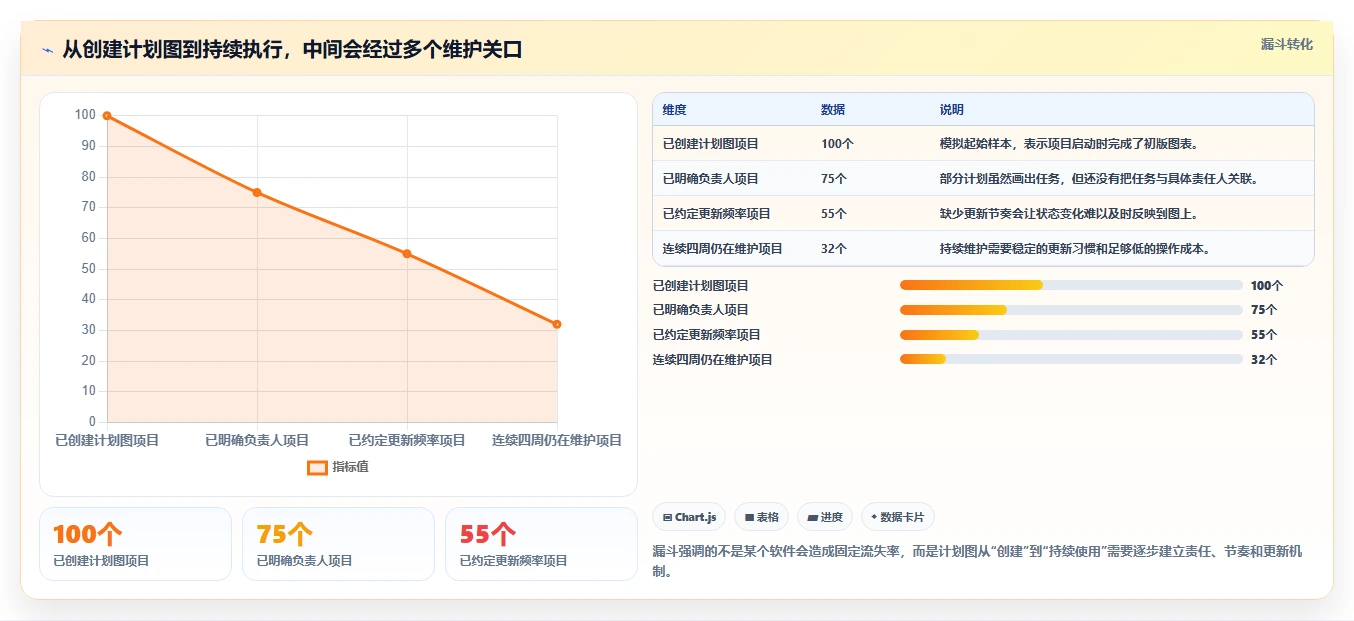Click the 维度 column header

[675, 110]
